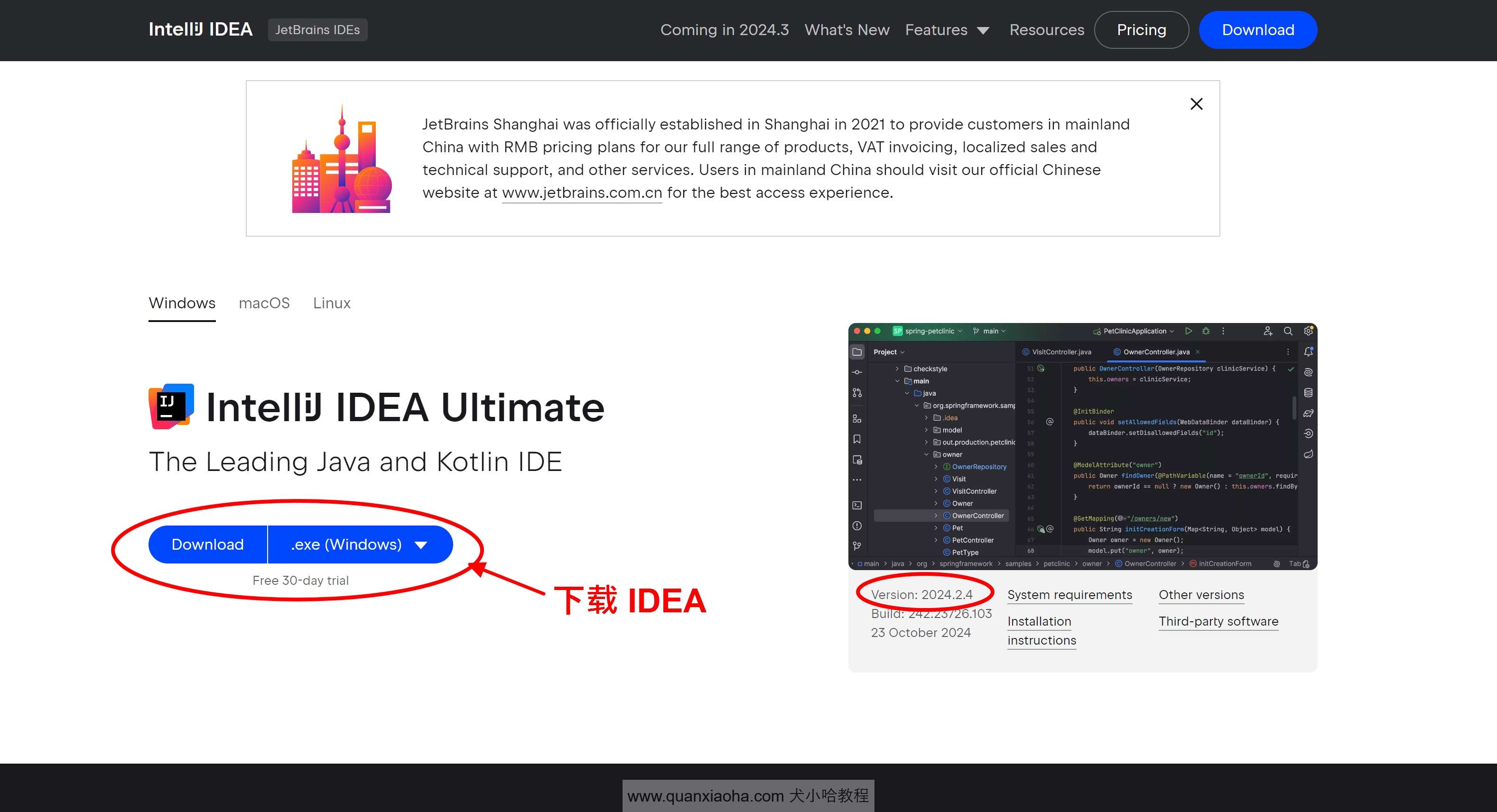Viewport: 1497px width, 812px height.
Task: Click the problems exclamation icon in IDE preview
Action: coord(856,526)
